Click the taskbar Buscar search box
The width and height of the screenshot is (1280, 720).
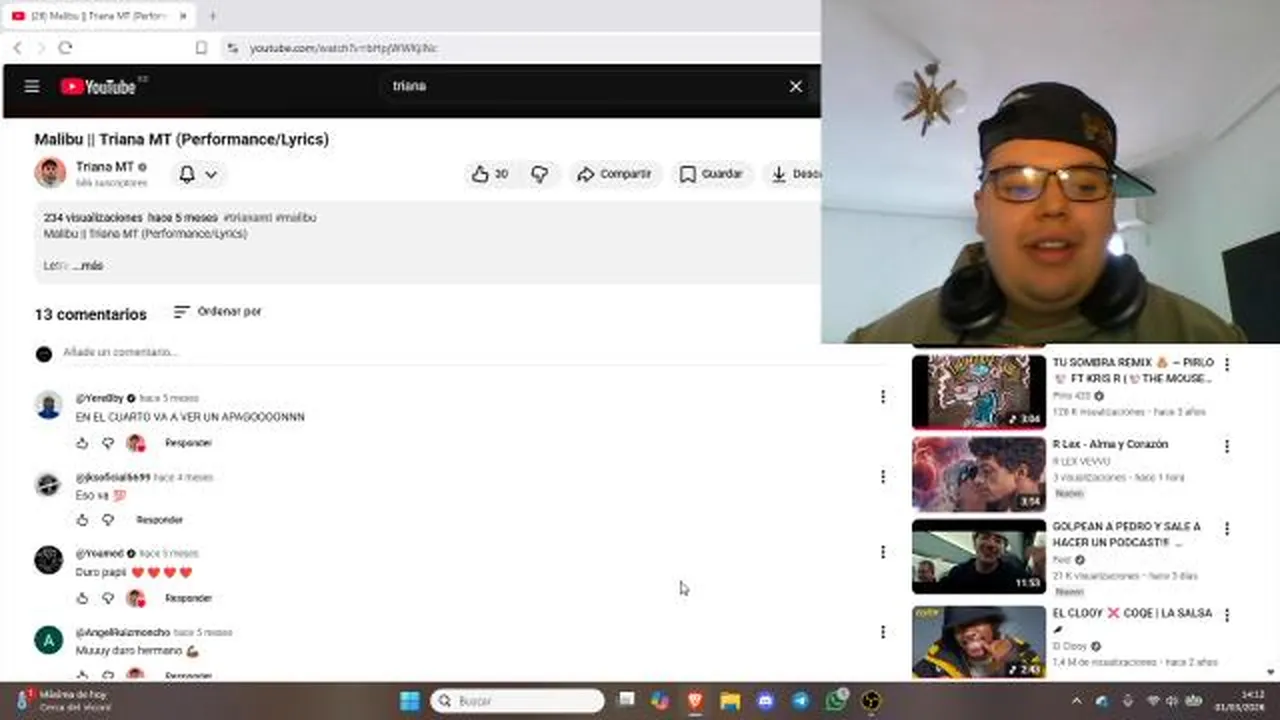click(517, 701)
